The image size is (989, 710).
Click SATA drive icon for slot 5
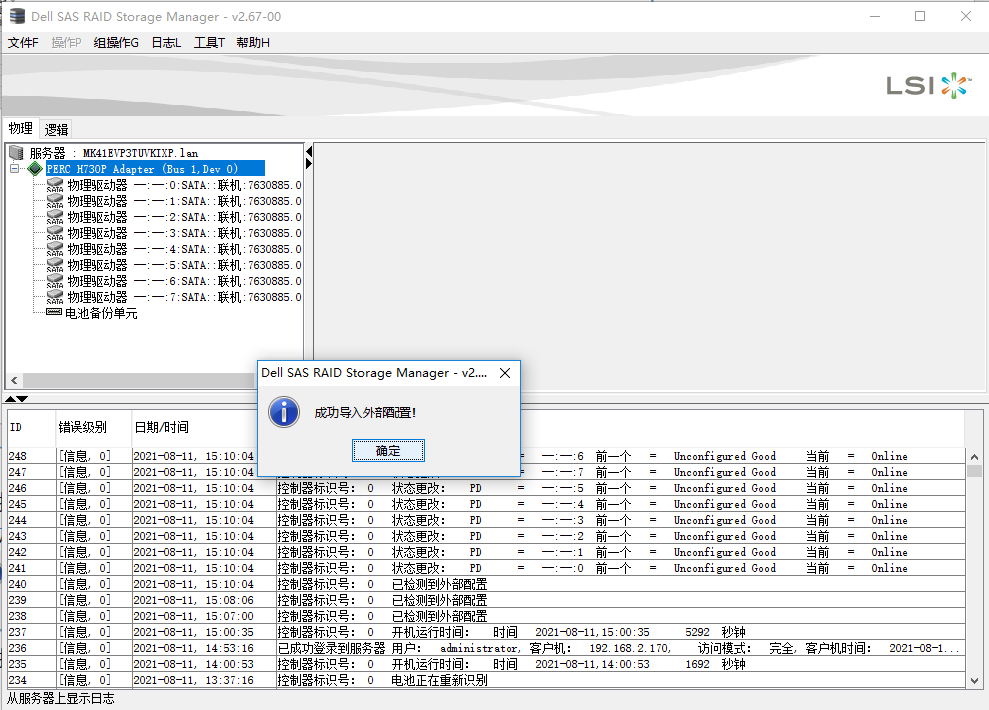55,265
